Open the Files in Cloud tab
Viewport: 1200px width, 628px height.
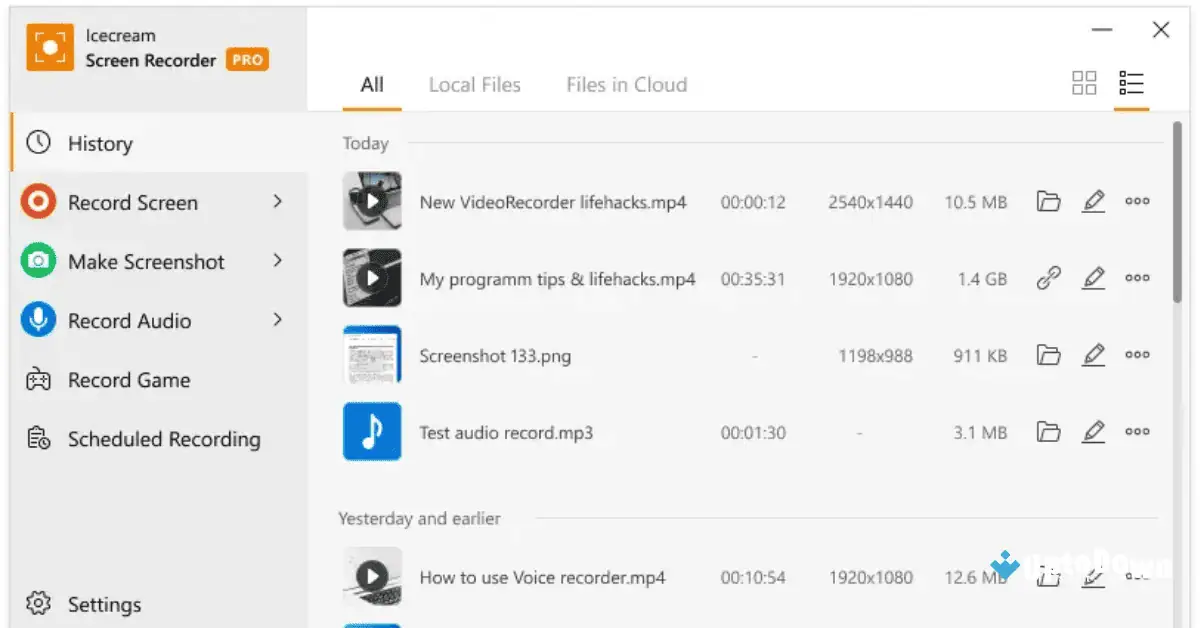[x=626, y=84]
